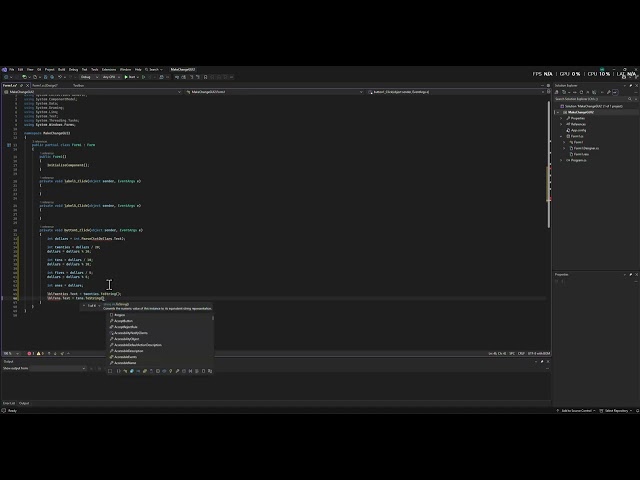Open the class navigation dropdown

274,92
